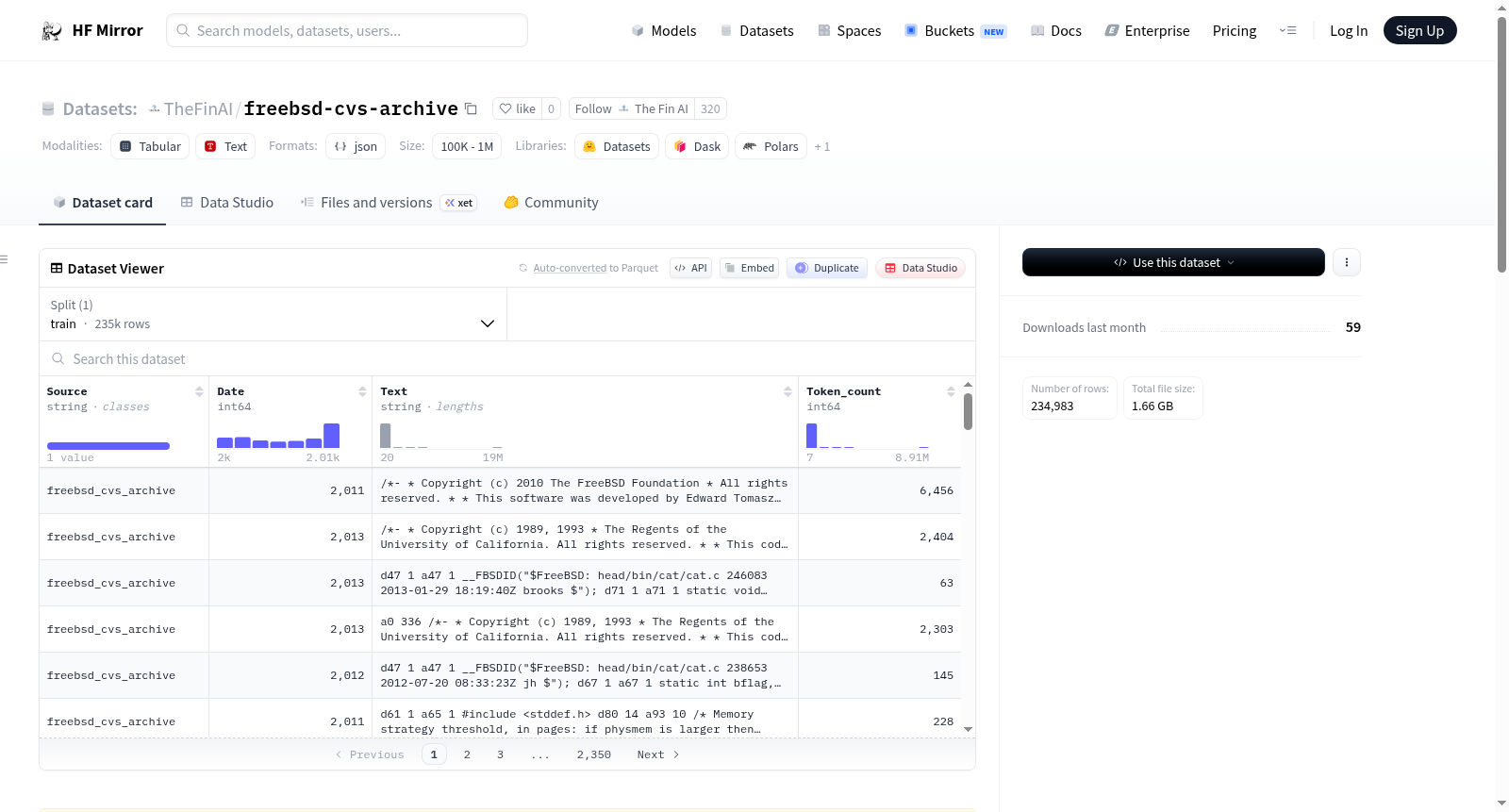Viewport: 1509px width, 812px height.
Task: Focus the Search this dataset field
Action: click(507, 358)
